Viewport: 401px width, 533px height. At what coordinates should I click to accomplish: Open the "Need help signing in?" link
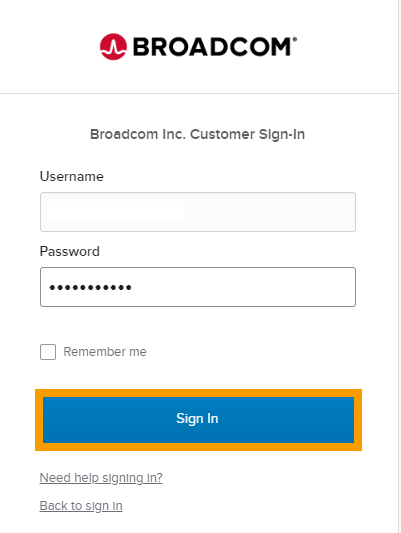point(101,478)
